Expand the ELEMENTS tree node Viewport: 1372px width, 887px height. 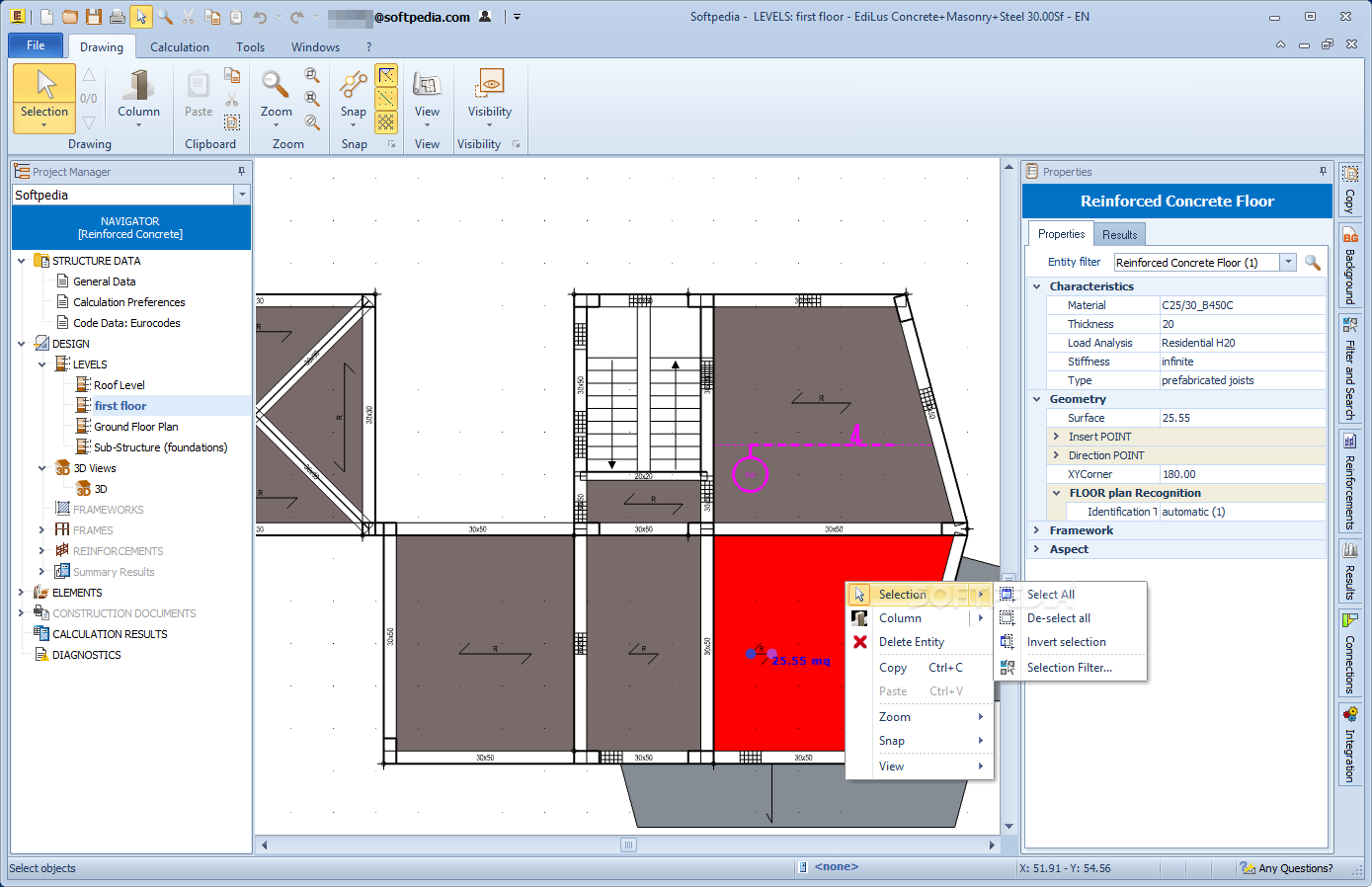click(21, 593)
